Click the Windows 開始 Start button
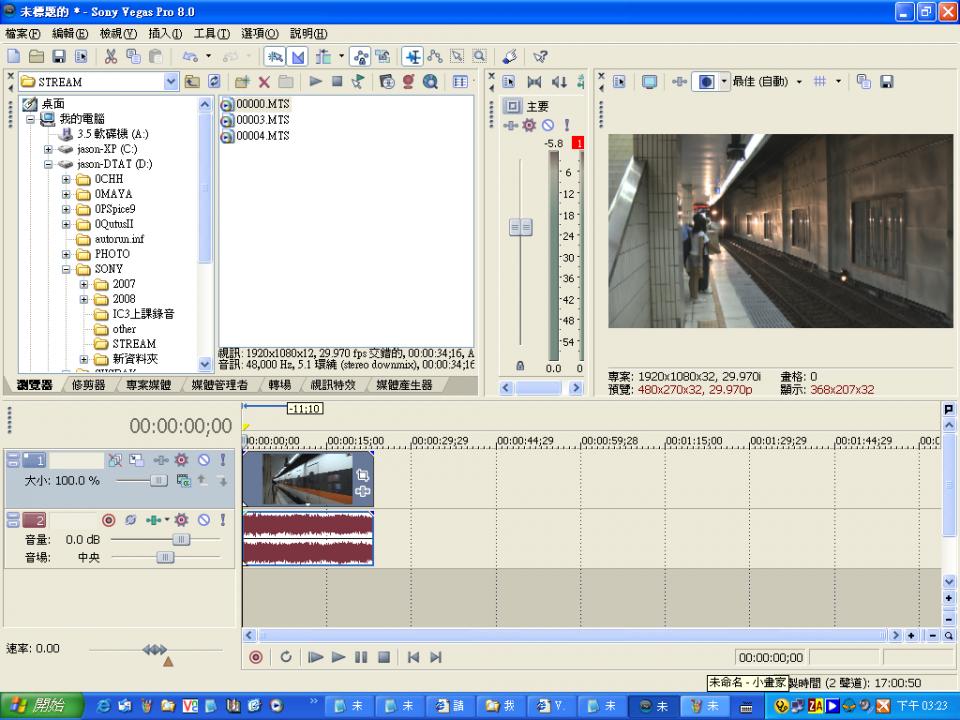This screenshot has height=720, width=960. point(37,706)
